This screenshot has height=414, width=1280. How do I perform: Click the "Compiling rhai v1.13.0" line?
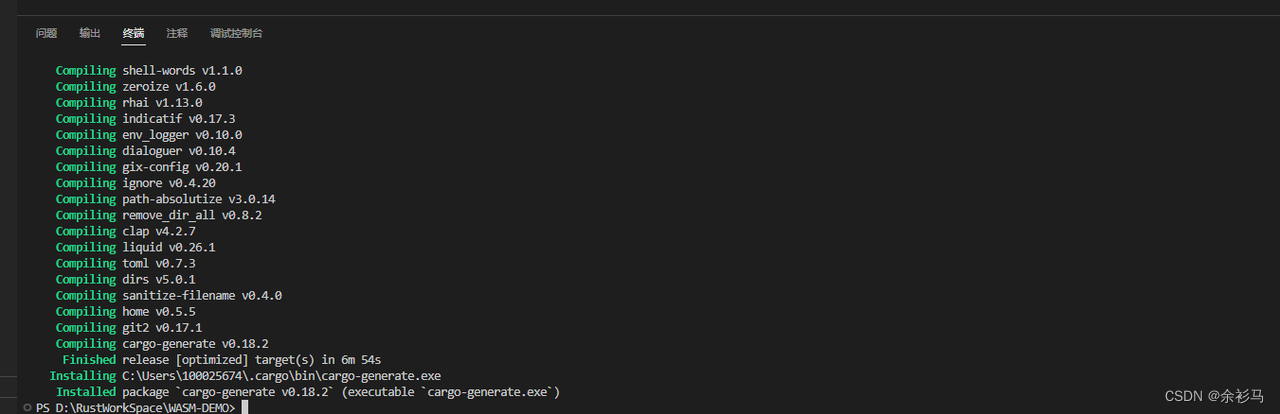point(129,103)
